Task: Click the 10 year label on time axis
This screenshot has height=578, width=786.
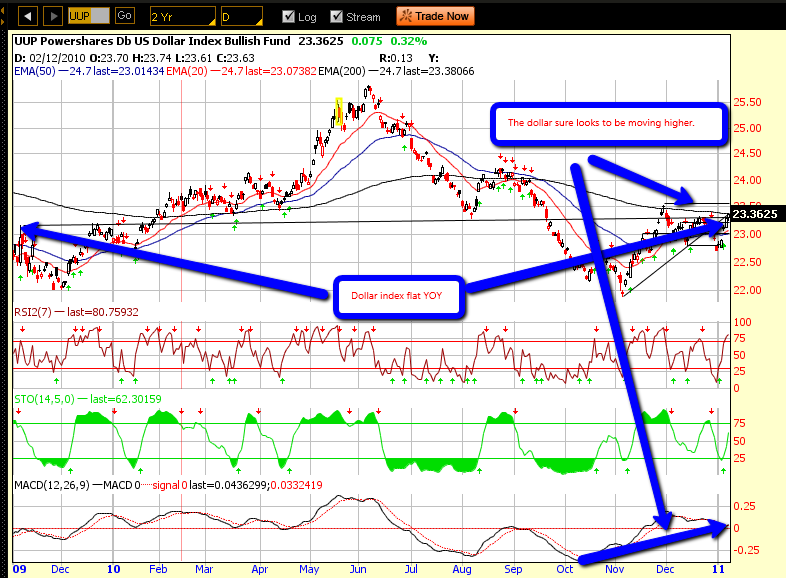Action: tap(113, 569)
